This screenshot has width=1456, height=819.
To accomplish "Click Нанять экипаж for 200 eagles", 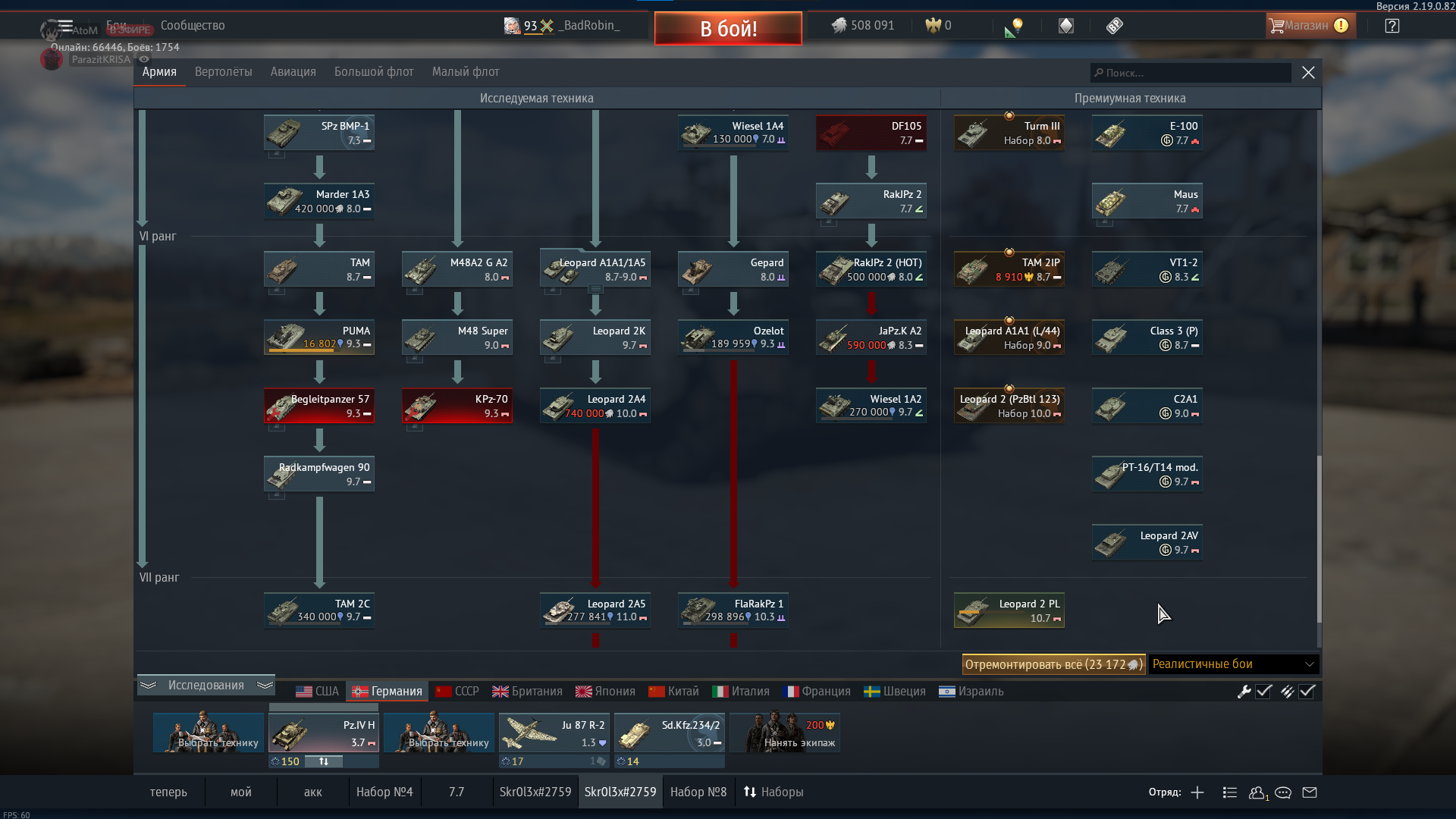I will (785, 733).
